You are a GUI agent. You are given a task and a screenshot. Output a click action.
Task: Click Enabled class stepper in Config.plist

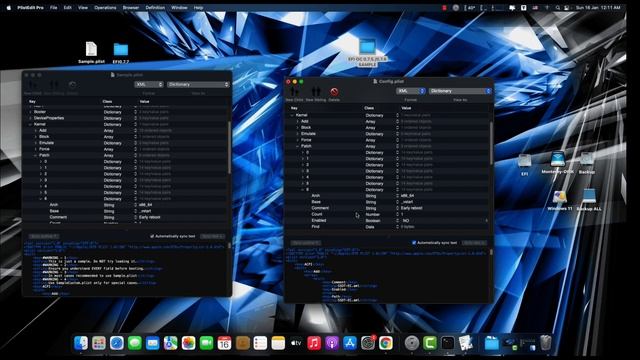tap(397, 220)
